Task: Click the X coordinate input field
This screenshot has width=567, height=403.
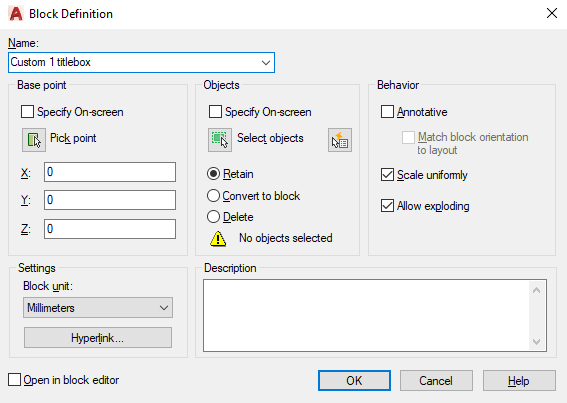Action: coord(110,172)
